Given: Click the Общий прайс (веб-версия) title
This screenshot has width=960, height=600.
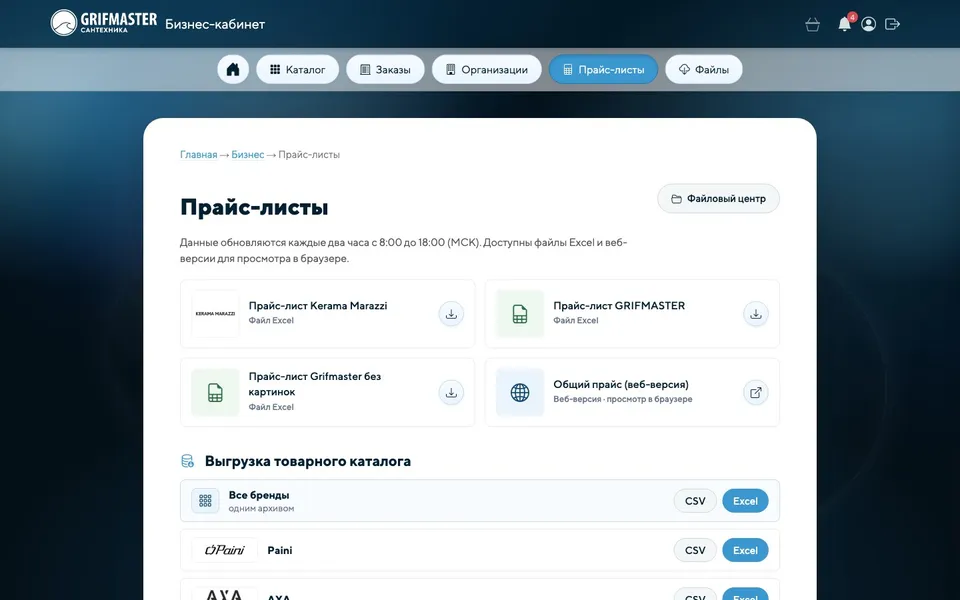Looking at the screenshot, I should tap(621, 384).
